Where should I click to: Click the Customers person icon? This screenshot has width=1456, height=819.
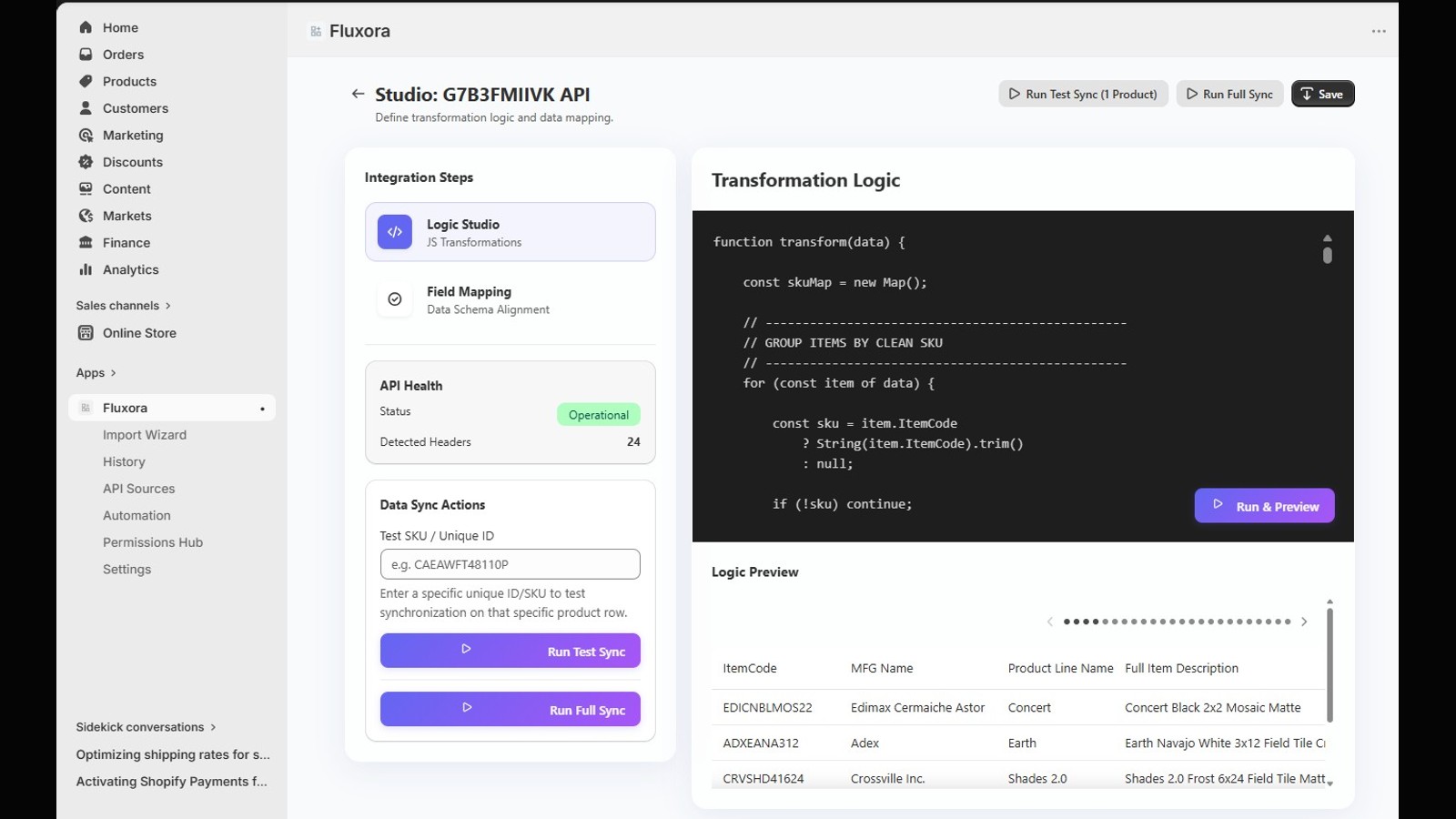86,108
